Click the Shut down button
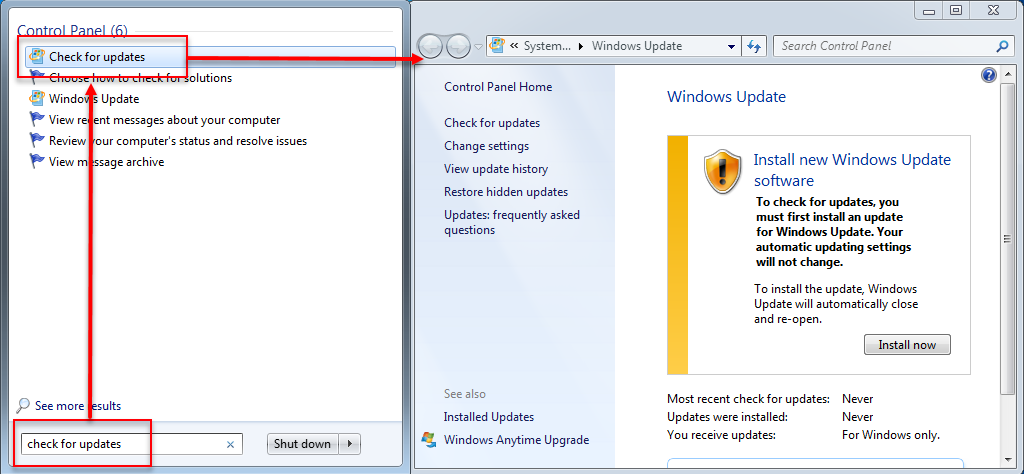Image resolution: width=1024 pixels, height=474 pixels. coord(303,444)
